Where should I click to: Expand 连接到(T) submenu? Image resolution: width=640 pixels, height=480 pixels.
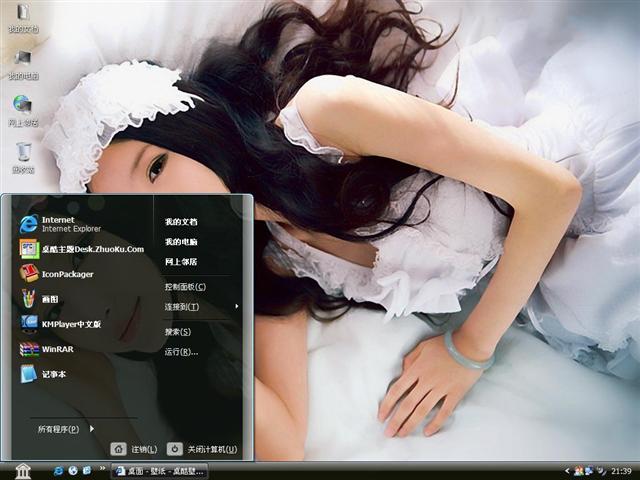pos(202,307)
